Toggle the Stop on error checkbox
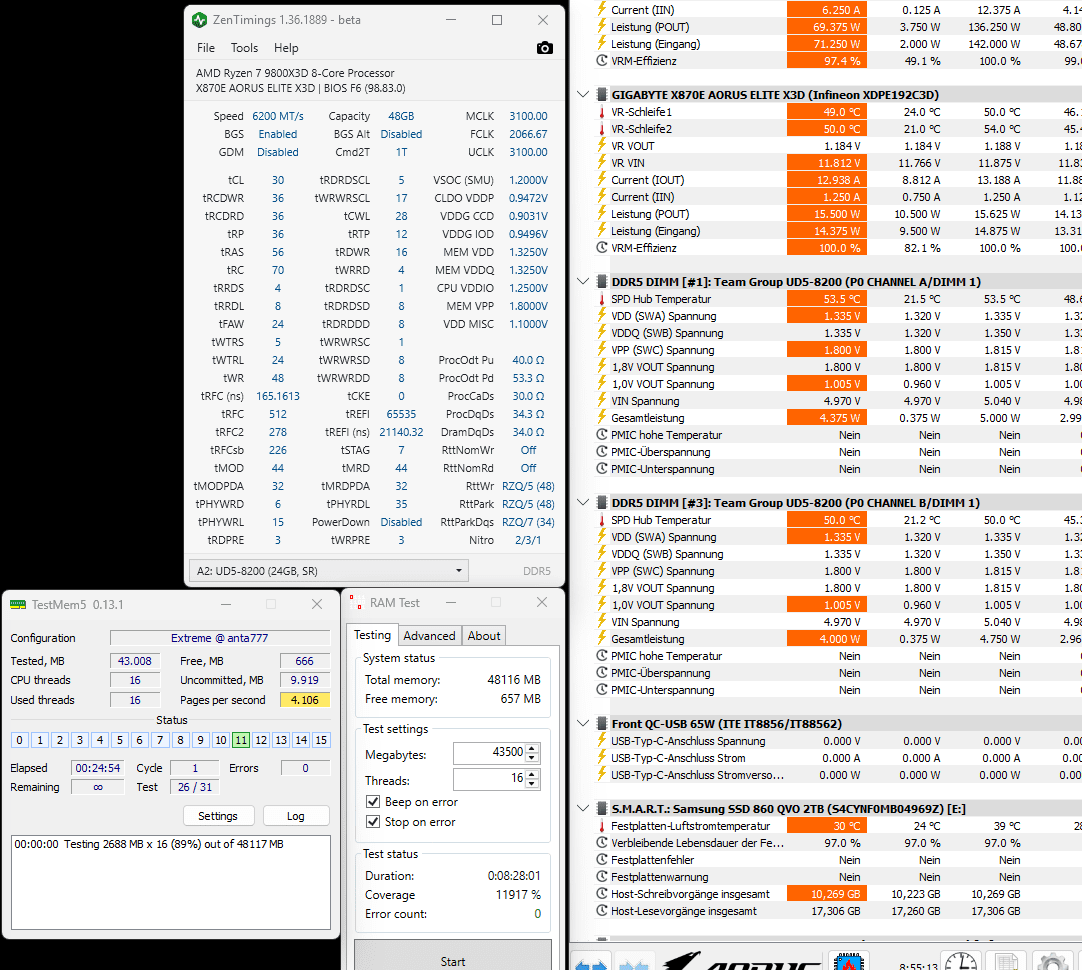Screen dimensions: 1082x970 (373, 822)
